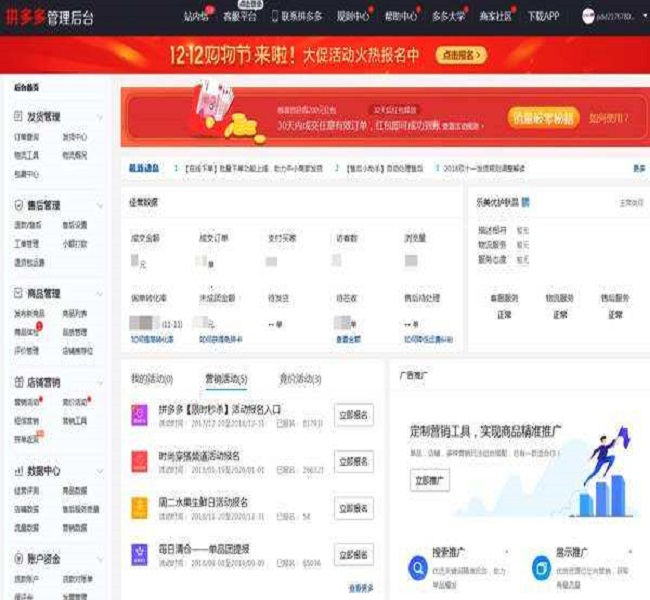Switch to 竞价活动(3) tab
This screenshot has width=650, height=600.
click(300, 379)
